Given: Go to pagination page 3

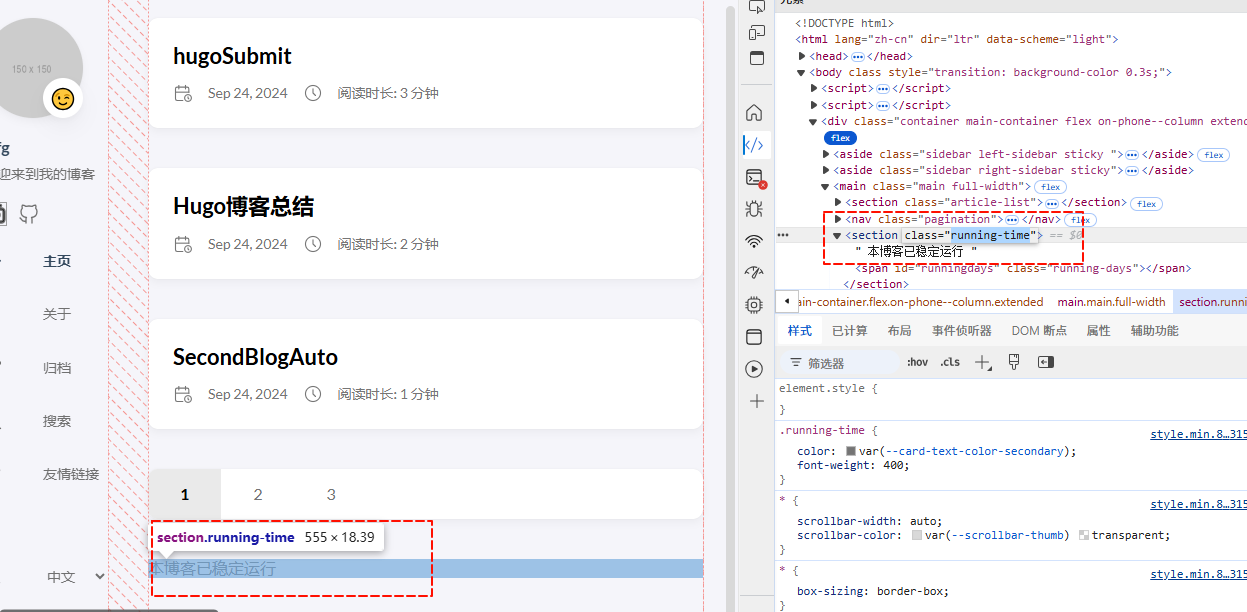Looking at the screenshot, I should (x=331, y=494).
